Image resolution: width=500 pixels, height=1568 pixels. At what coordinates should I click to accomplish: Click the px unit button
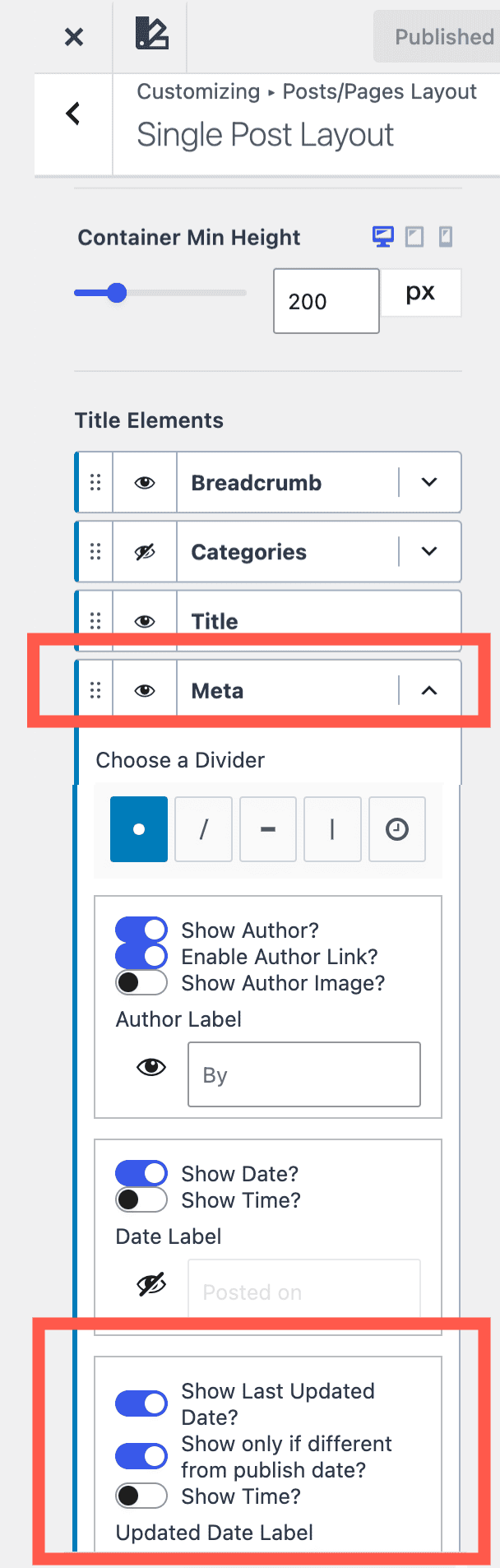[420, 293]
